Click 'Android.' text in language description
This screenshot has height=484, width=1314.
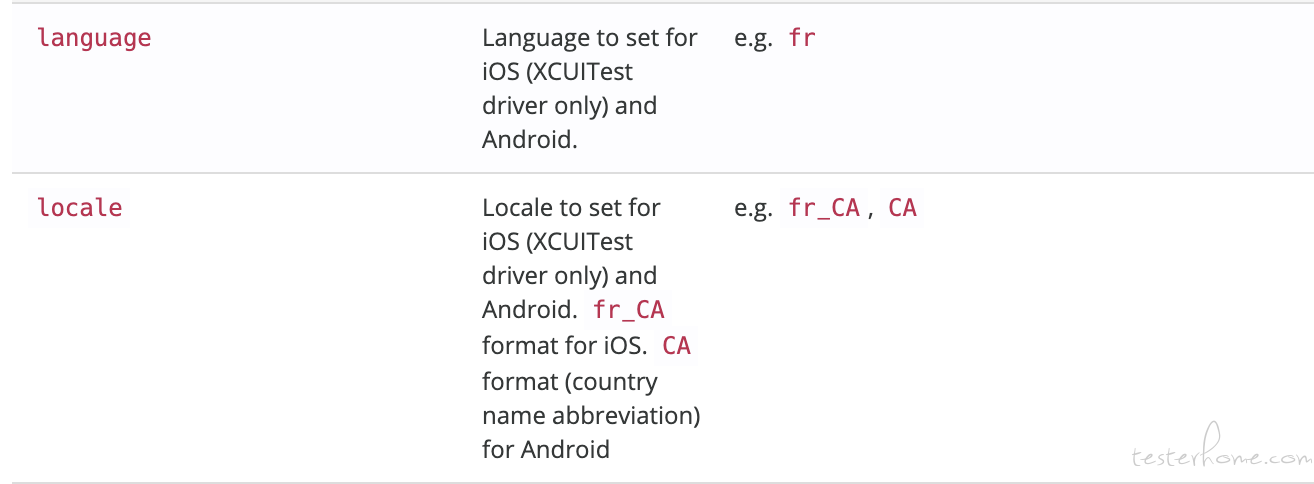pos(530,140)
